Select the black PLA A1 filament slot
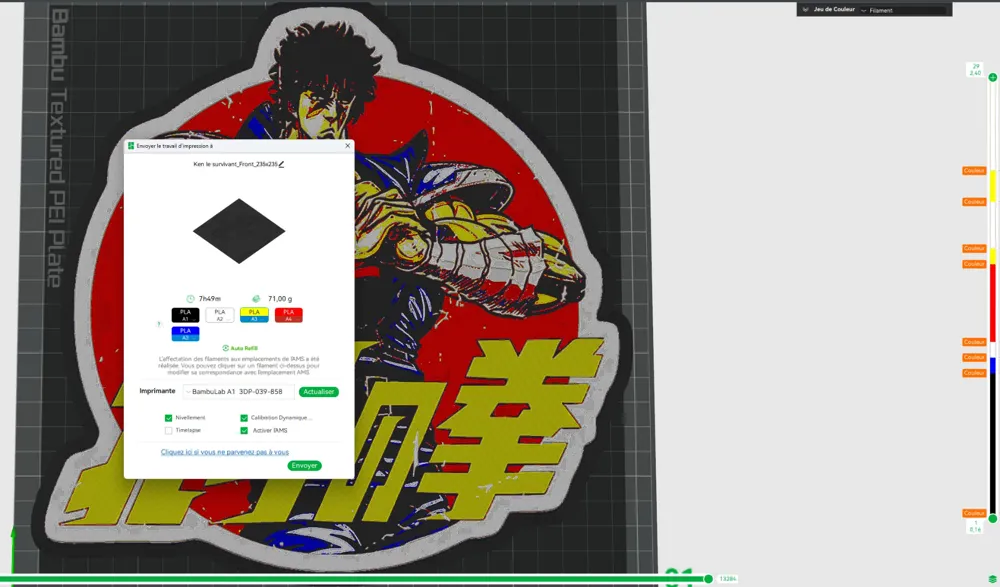Viewport: 1000px width, 587px height. (186, 315)
